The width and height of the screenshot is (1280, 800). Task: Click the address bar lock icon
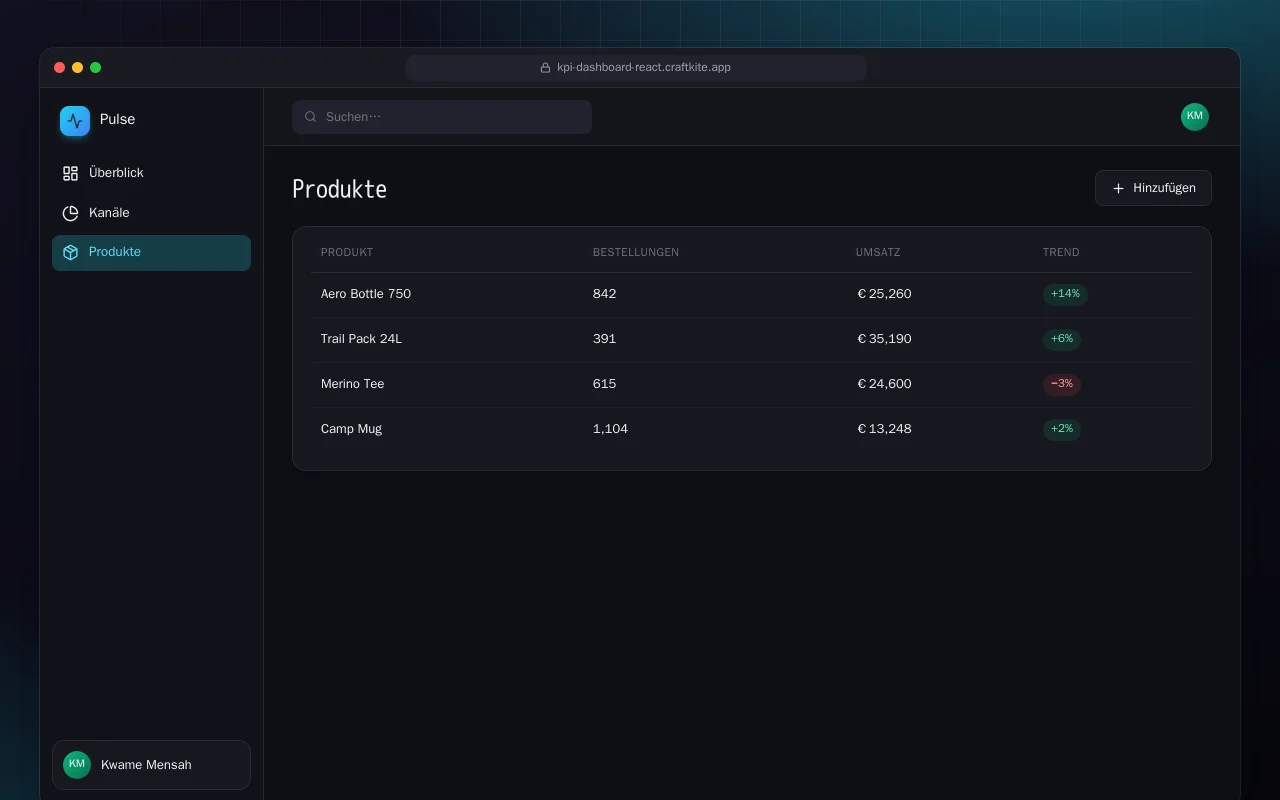pyautogui.click(x=545, y=68)
